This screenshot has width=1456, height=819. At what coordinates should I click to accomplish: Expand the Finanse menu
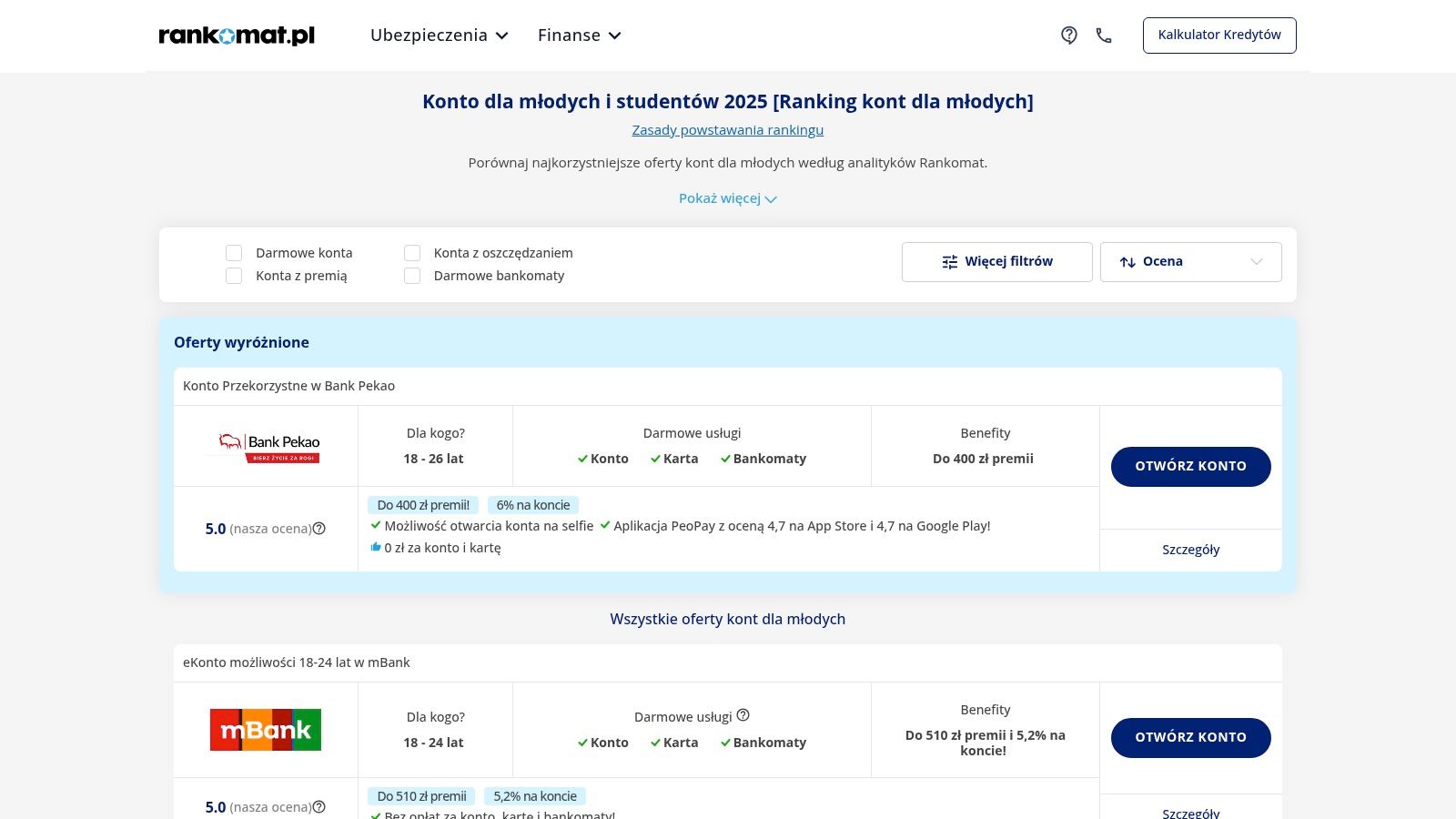pyautogui.click(x=580, y=35)
